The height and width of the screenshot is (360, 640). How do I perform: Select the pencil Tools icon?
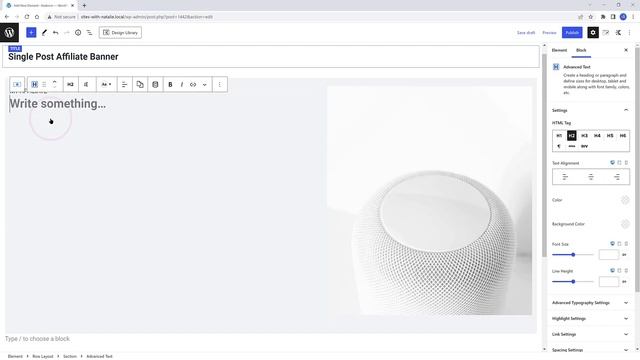(44, 33)
